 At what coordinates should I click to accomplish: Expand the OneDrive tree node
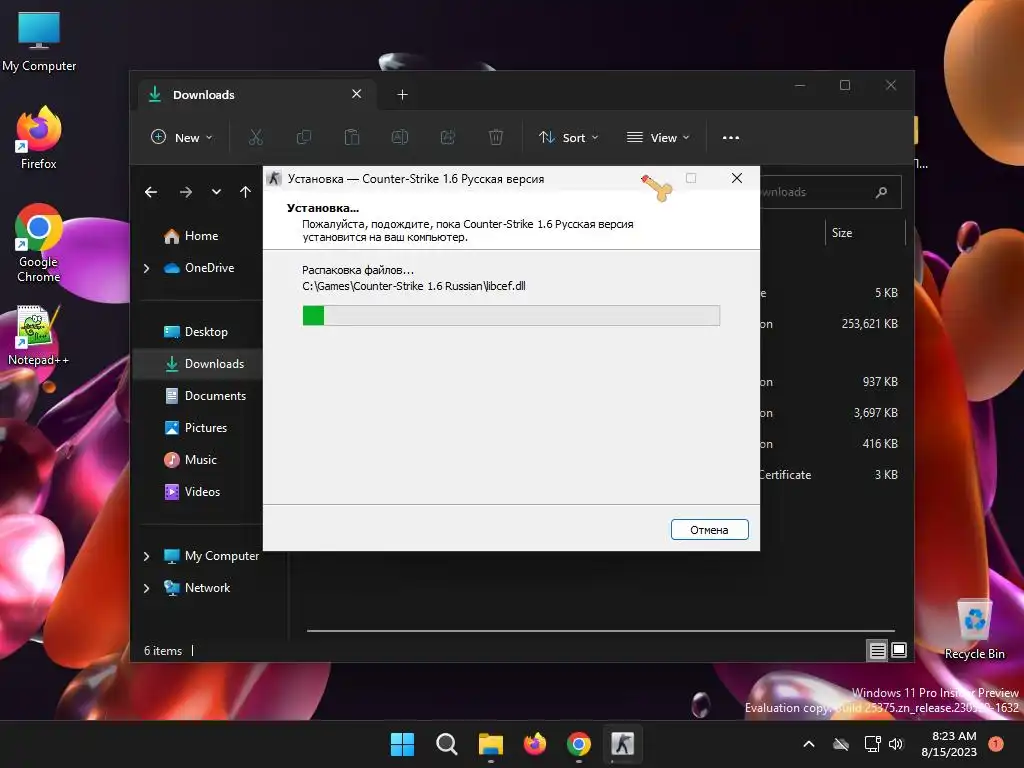(146, 268)
